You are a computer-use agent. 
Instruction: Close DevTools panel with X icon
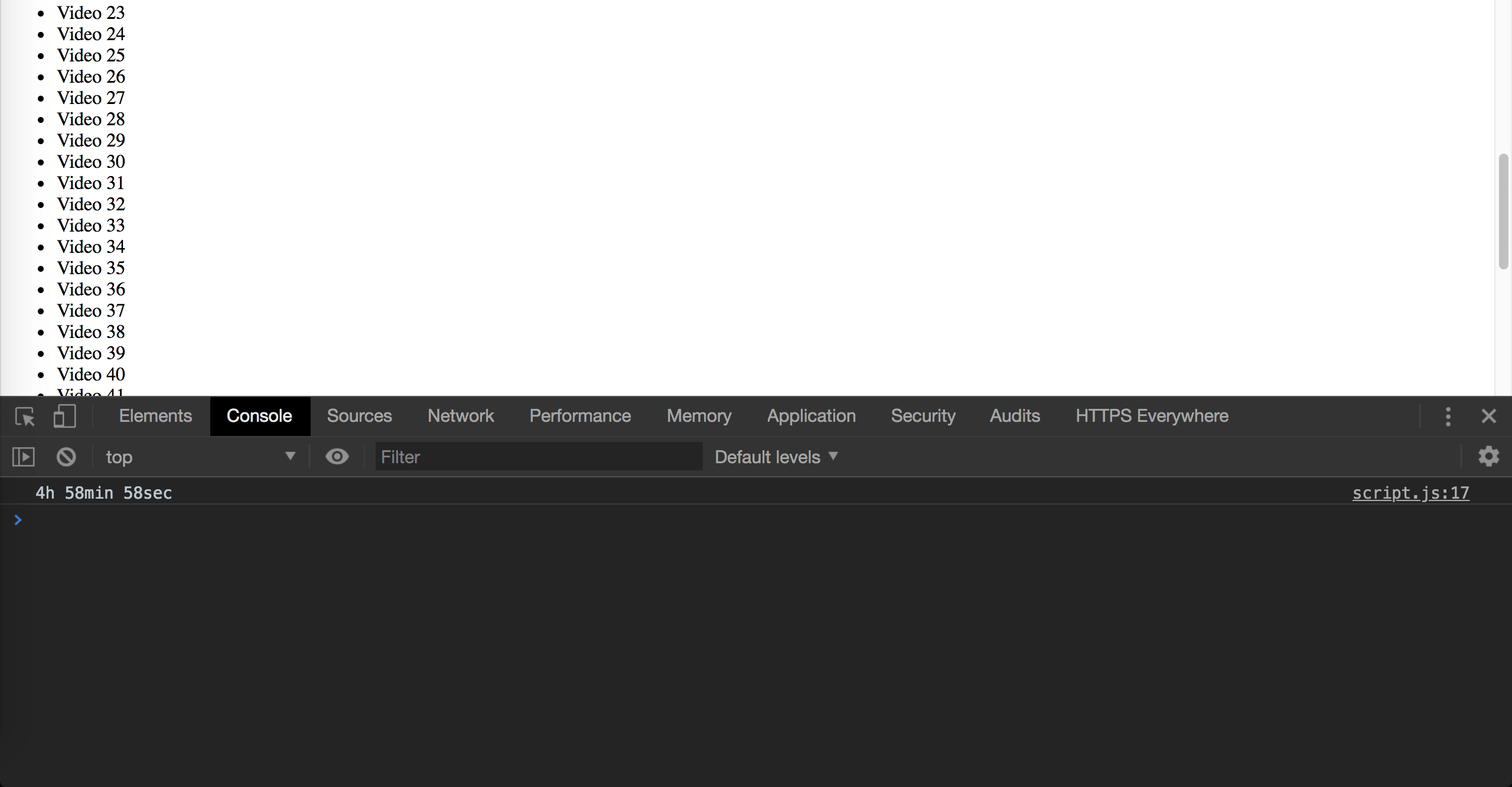click(1488, 417)
